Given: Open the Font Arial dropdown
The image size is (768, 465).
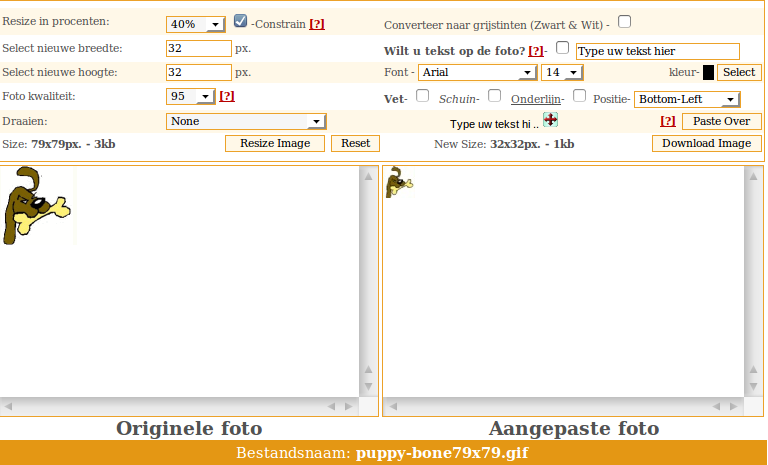Looking at the screenshot, I should (x=478, y=73).
